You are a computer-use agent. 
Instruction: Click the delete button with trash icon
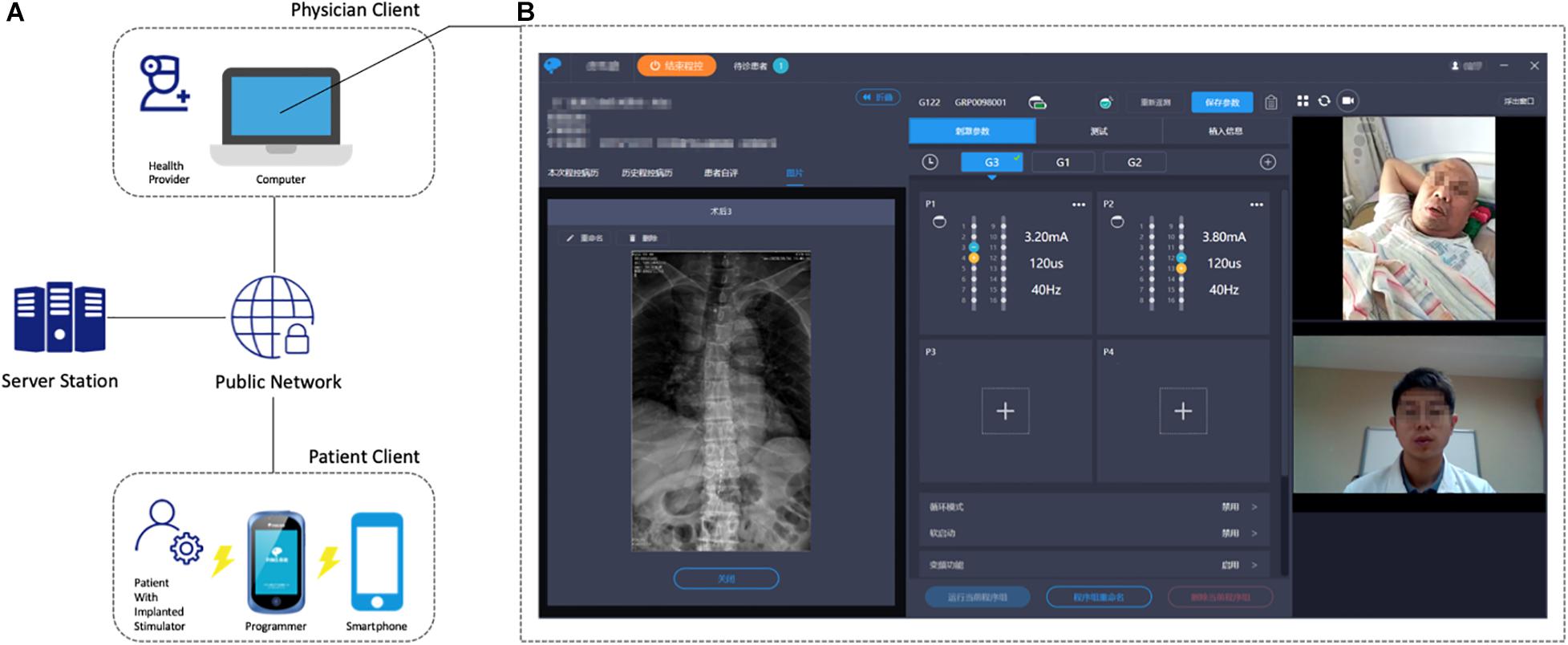click(x=643, y=238)
